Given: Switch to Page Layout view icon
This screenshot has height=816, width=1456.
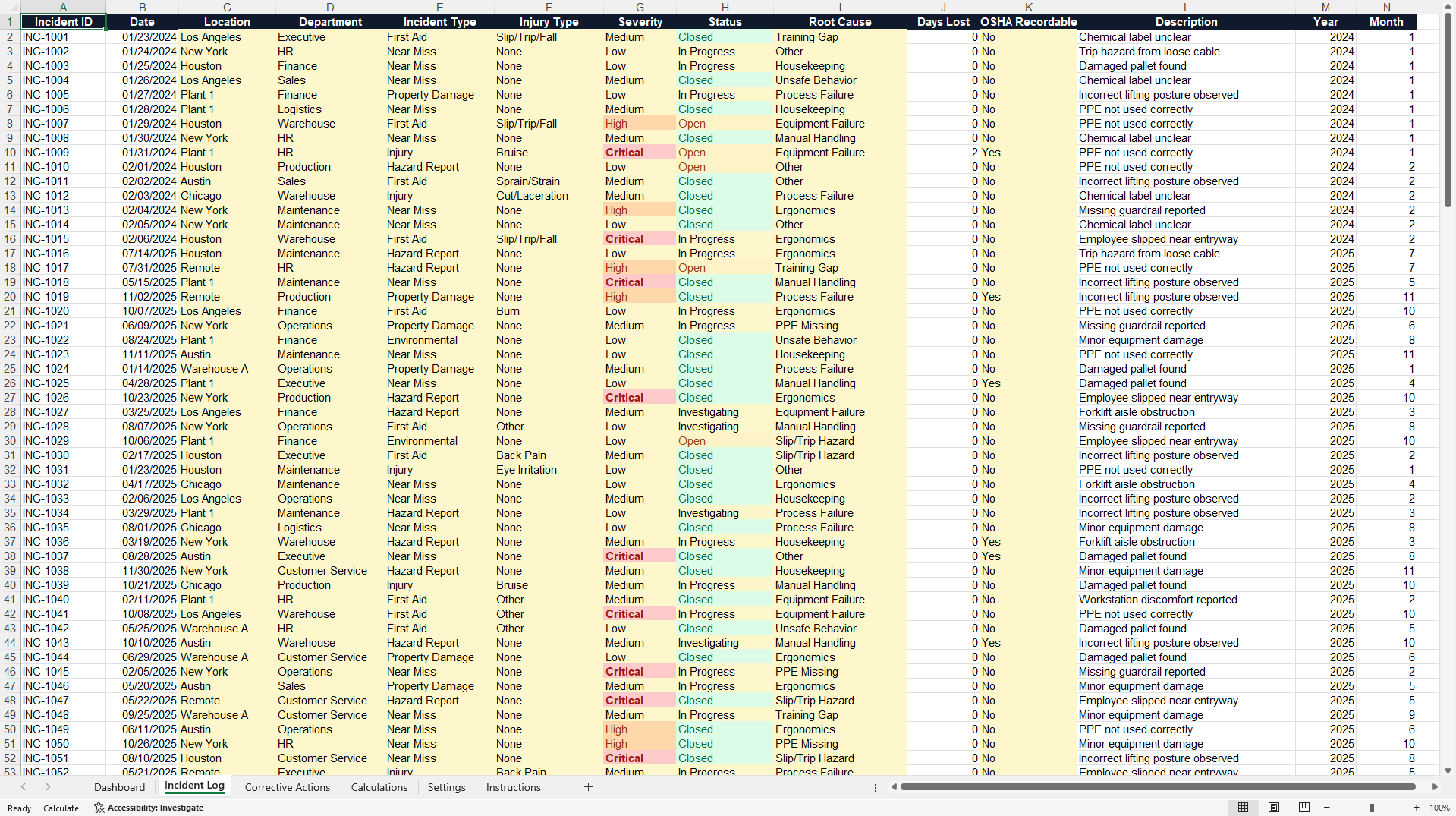Looking at the screenshot, I should pyautogui.click(x=1274, y=808).
